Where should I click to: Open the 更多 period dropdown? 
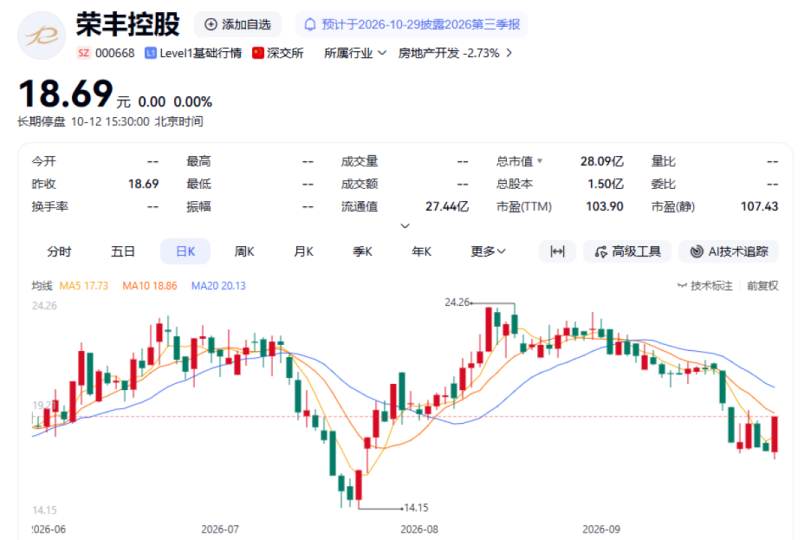(x=488, y=251)
